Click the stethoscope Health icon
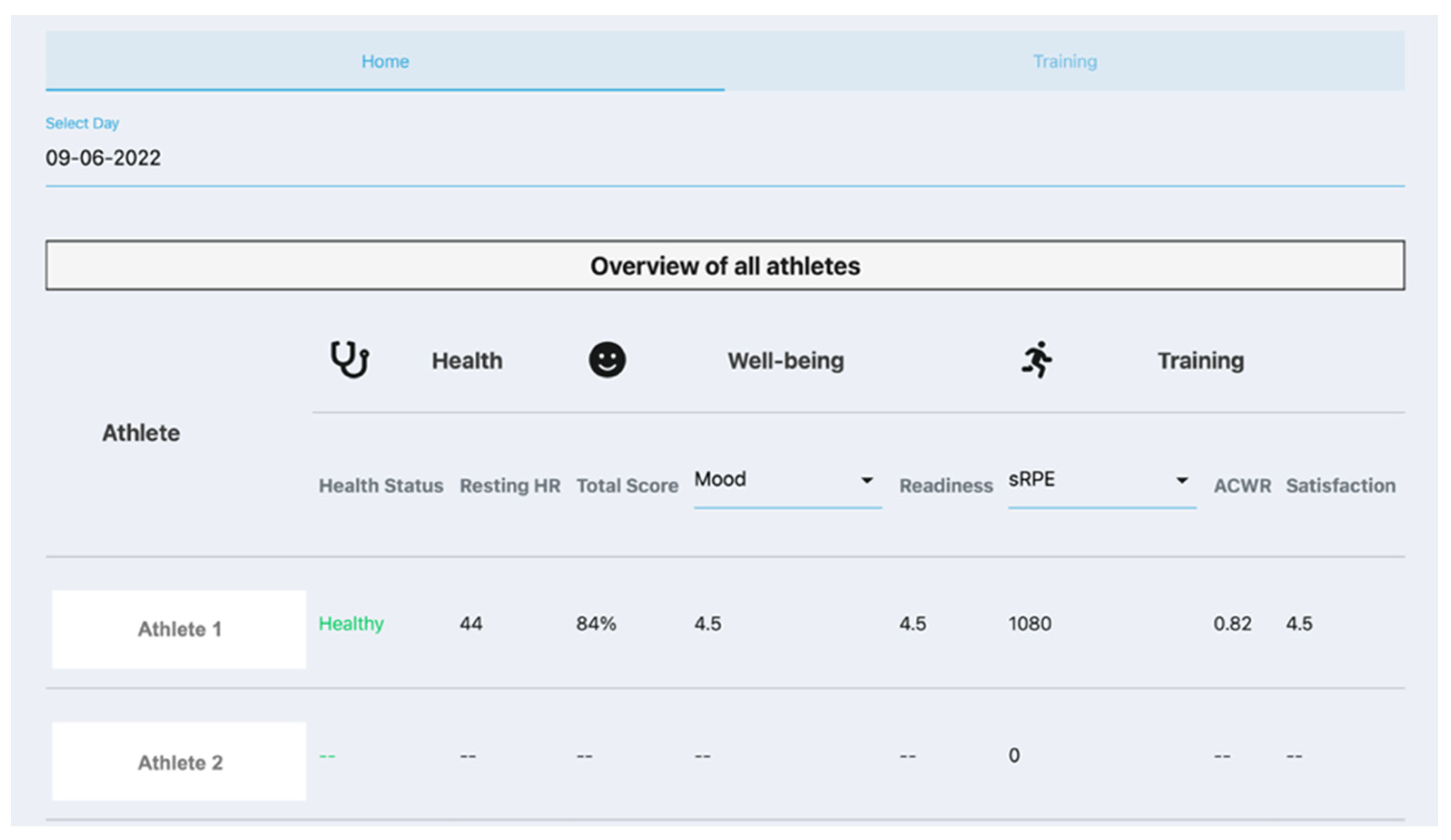 349,360
